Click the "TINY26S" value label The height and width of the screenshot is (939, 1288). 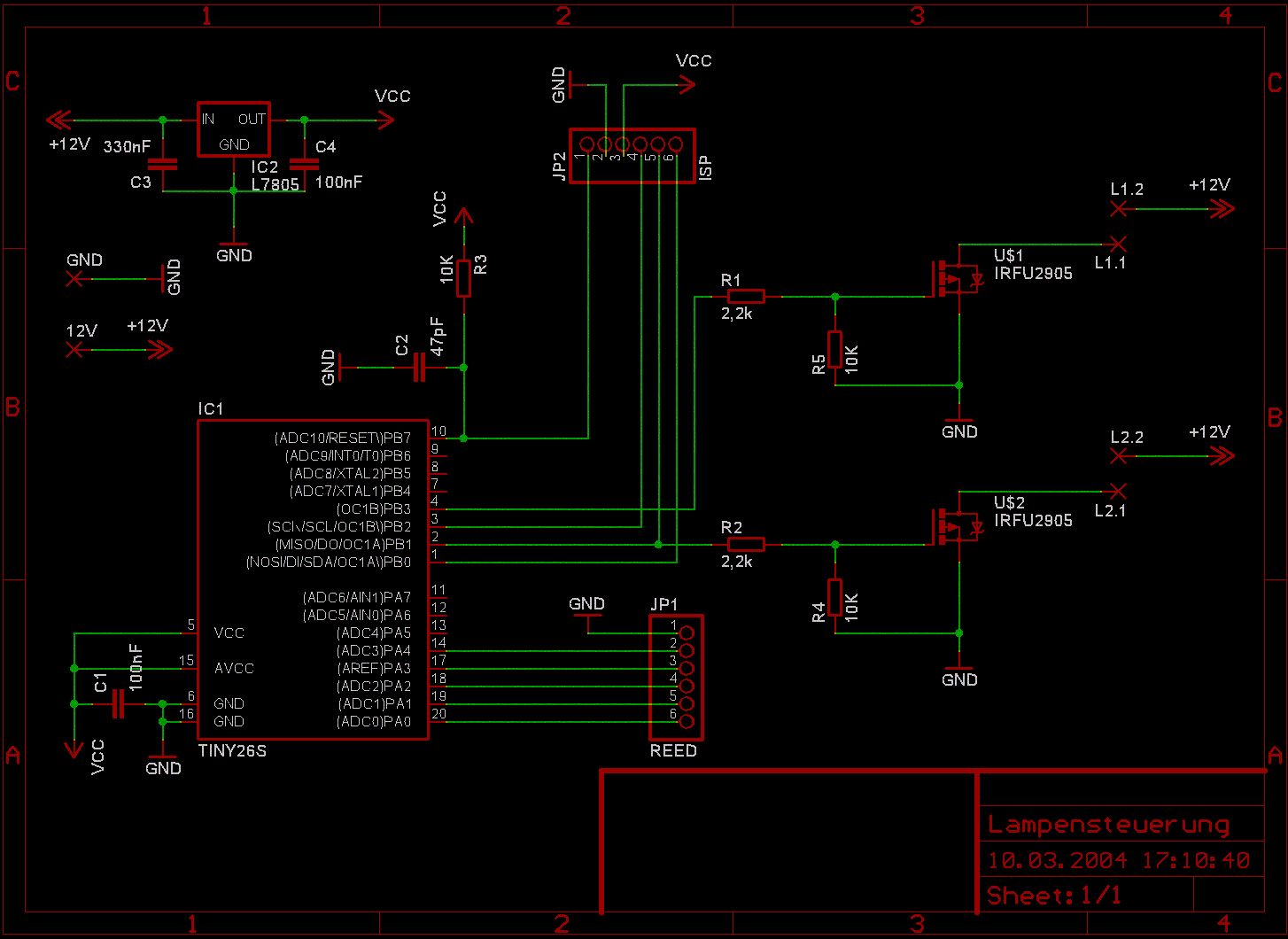[232, 751]
